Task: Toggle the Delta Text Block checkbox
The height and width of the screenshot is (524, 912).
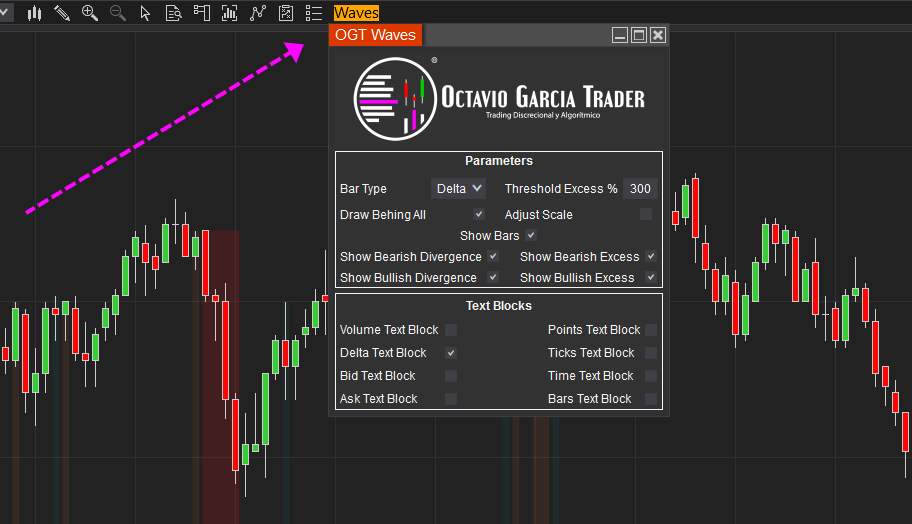Action: click(451, 353)
